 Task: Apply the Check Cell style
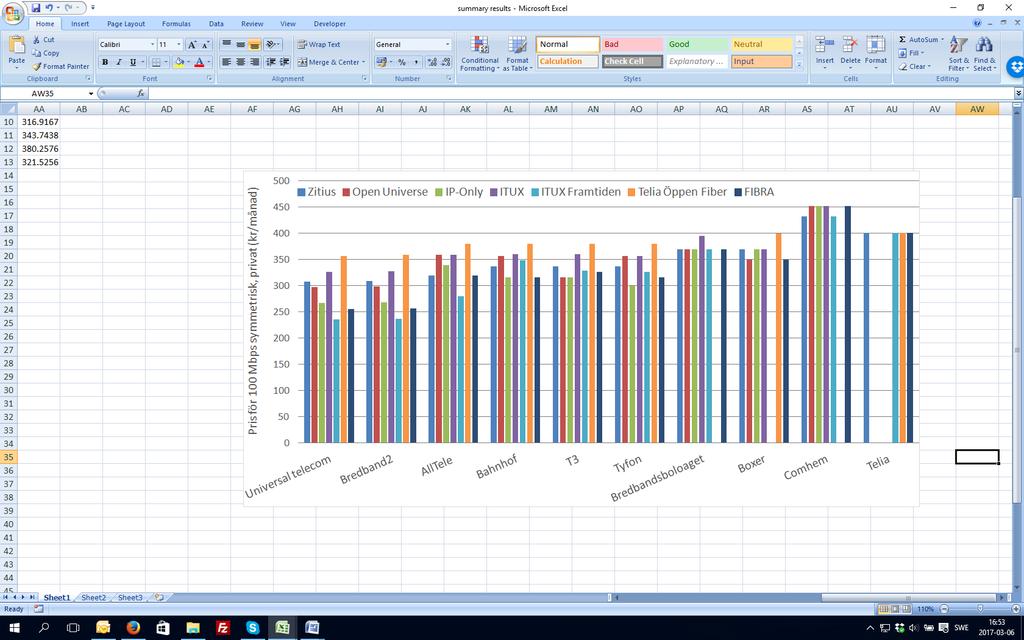[632, 61]
